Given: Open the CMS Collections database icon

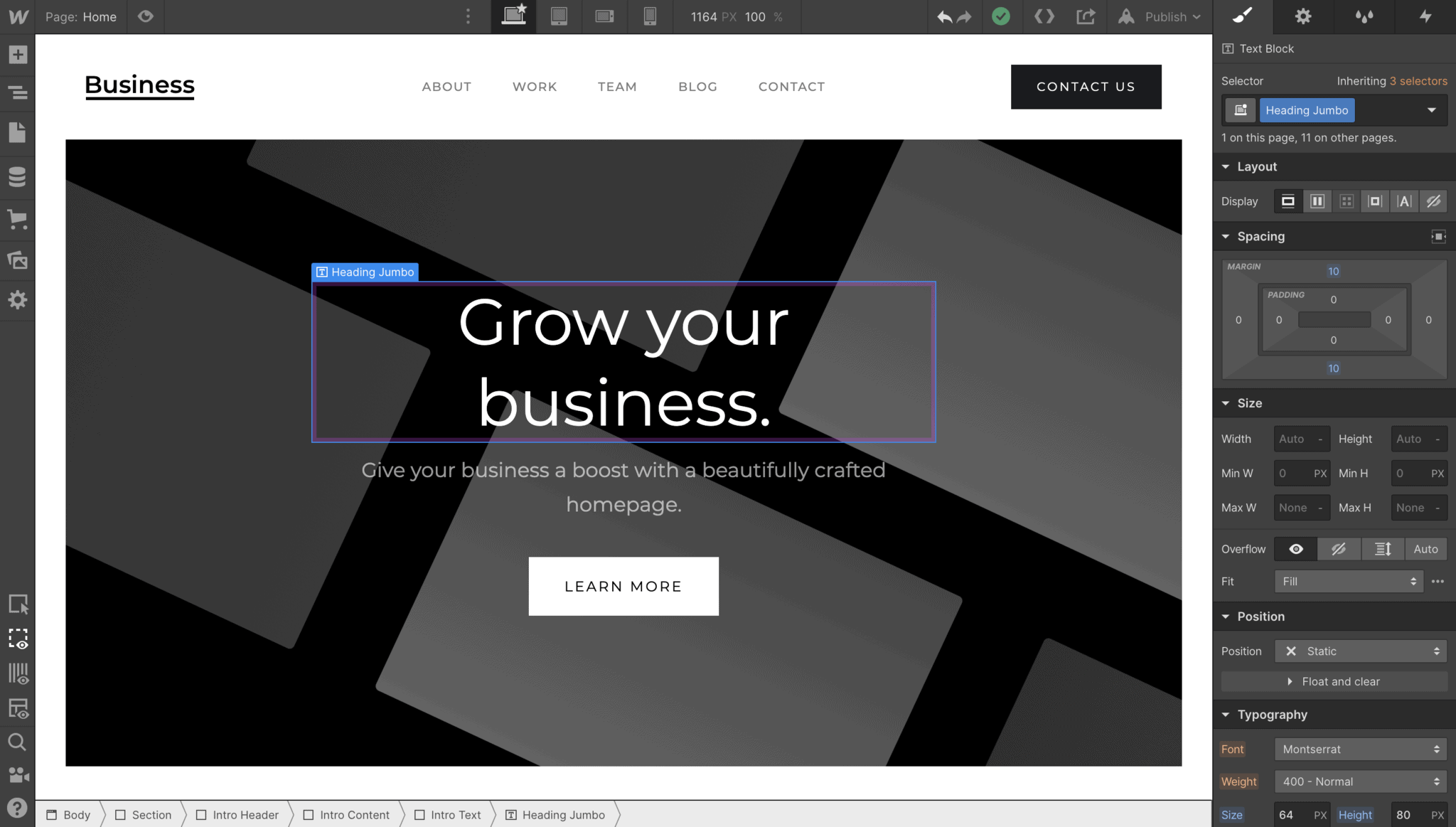Looking at the screenshot, I should click(x=18, y=176).
